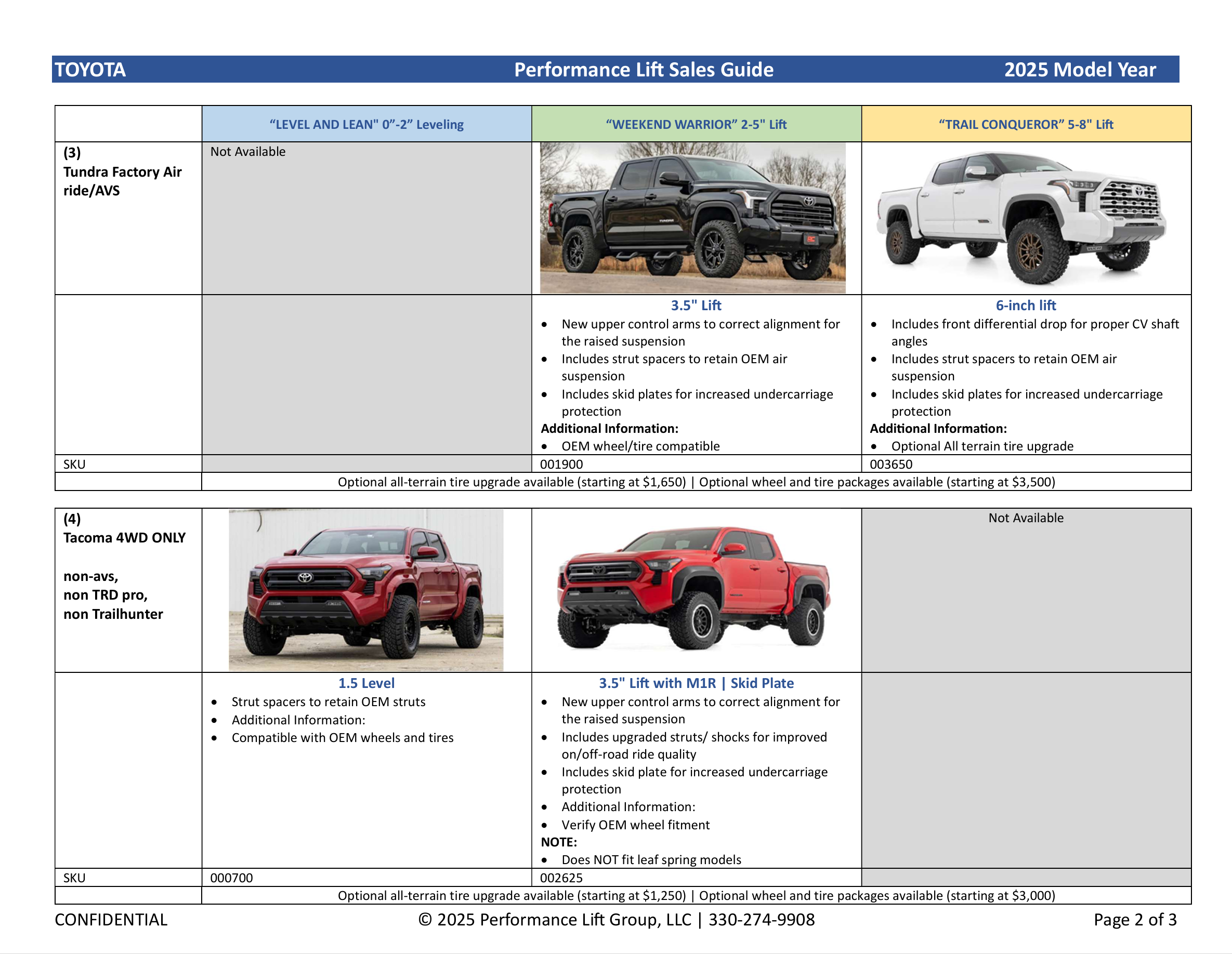Click the "CONFIDENTIAL" footer text

111,920
